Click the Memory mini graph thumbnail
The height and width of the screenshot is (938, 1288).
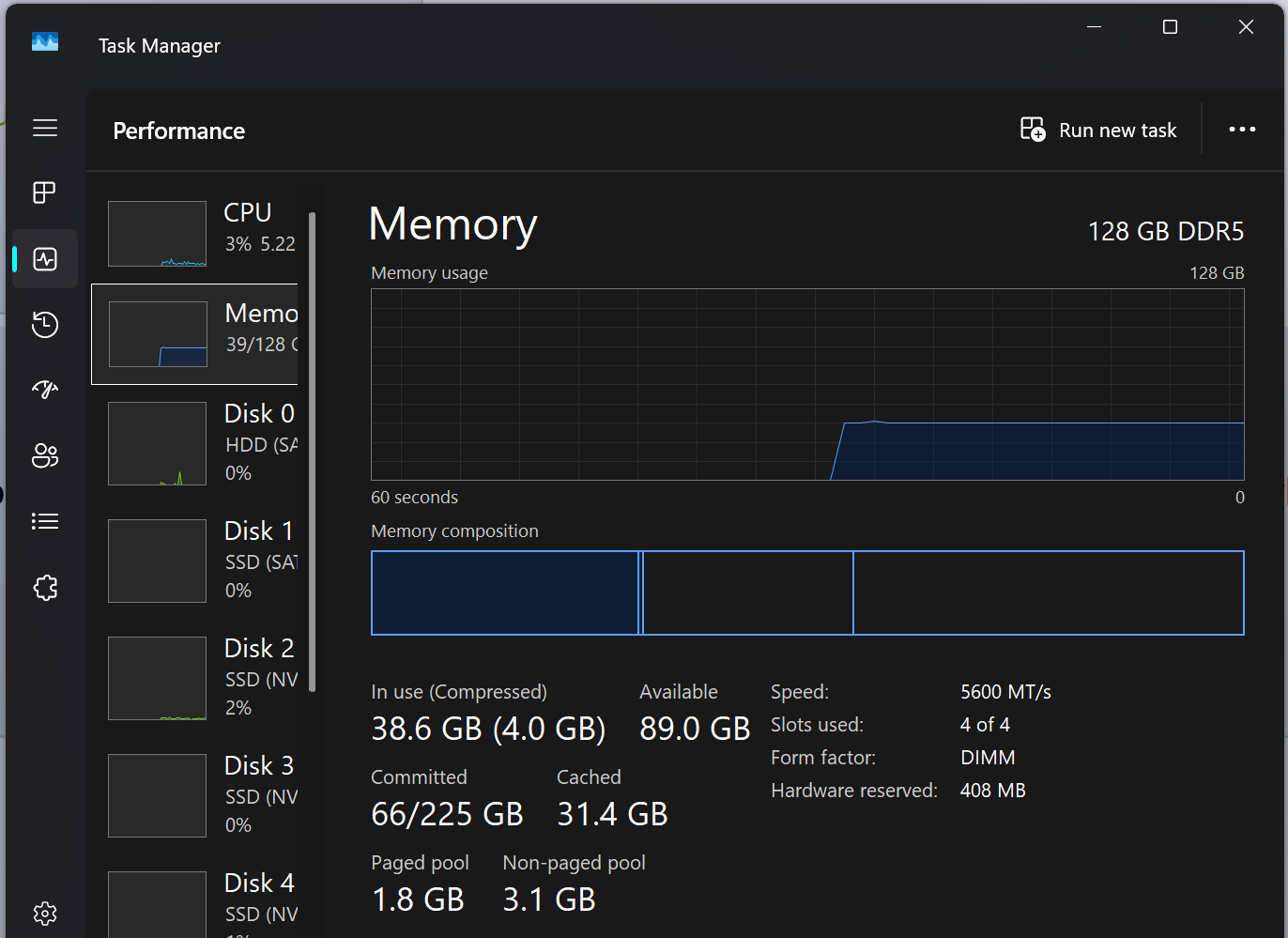(x=158, y=334)
